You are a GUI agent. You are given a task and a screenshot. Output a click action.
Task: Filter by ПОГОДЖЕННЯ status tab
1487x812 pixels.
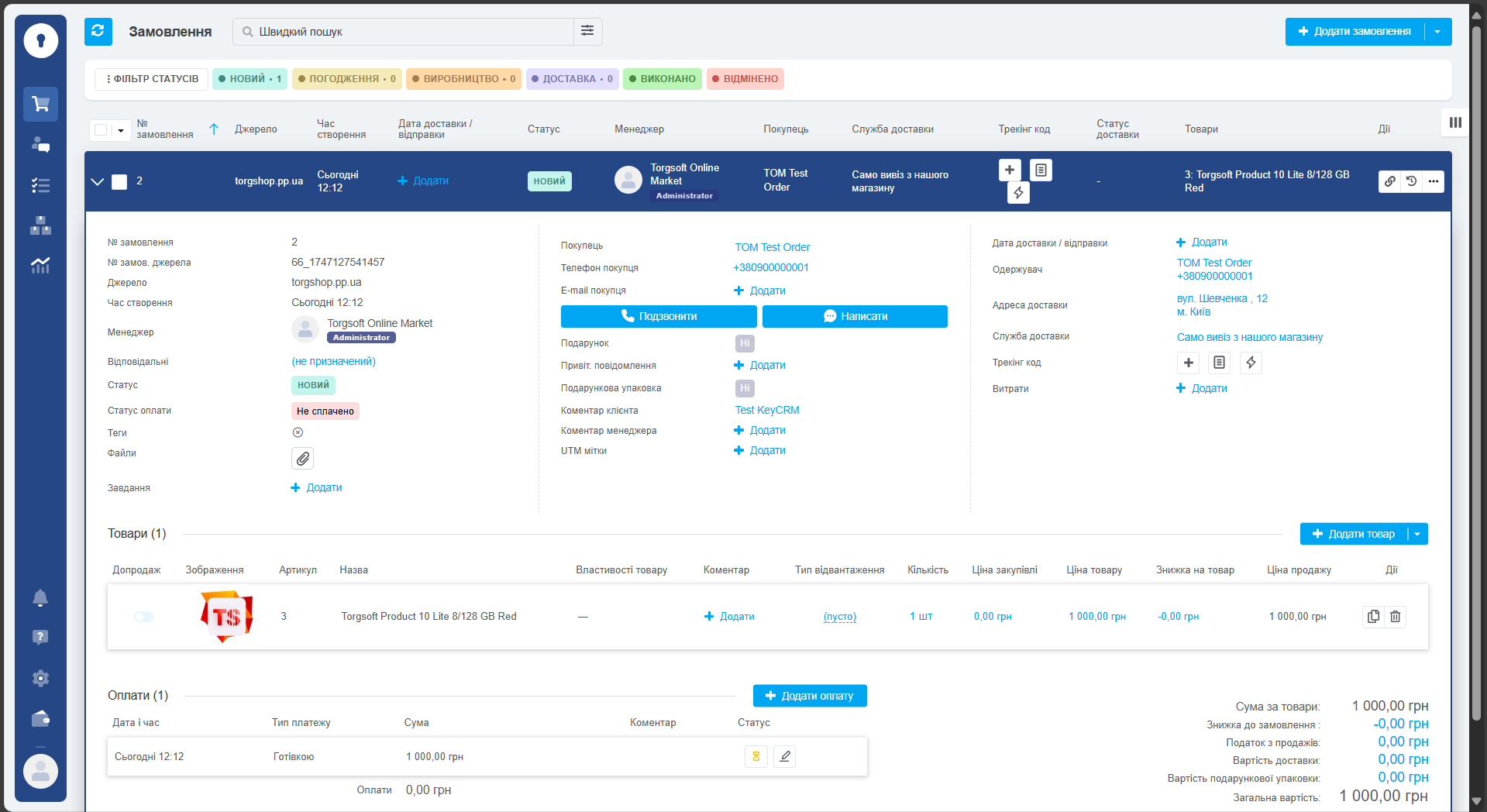[346, 79]
